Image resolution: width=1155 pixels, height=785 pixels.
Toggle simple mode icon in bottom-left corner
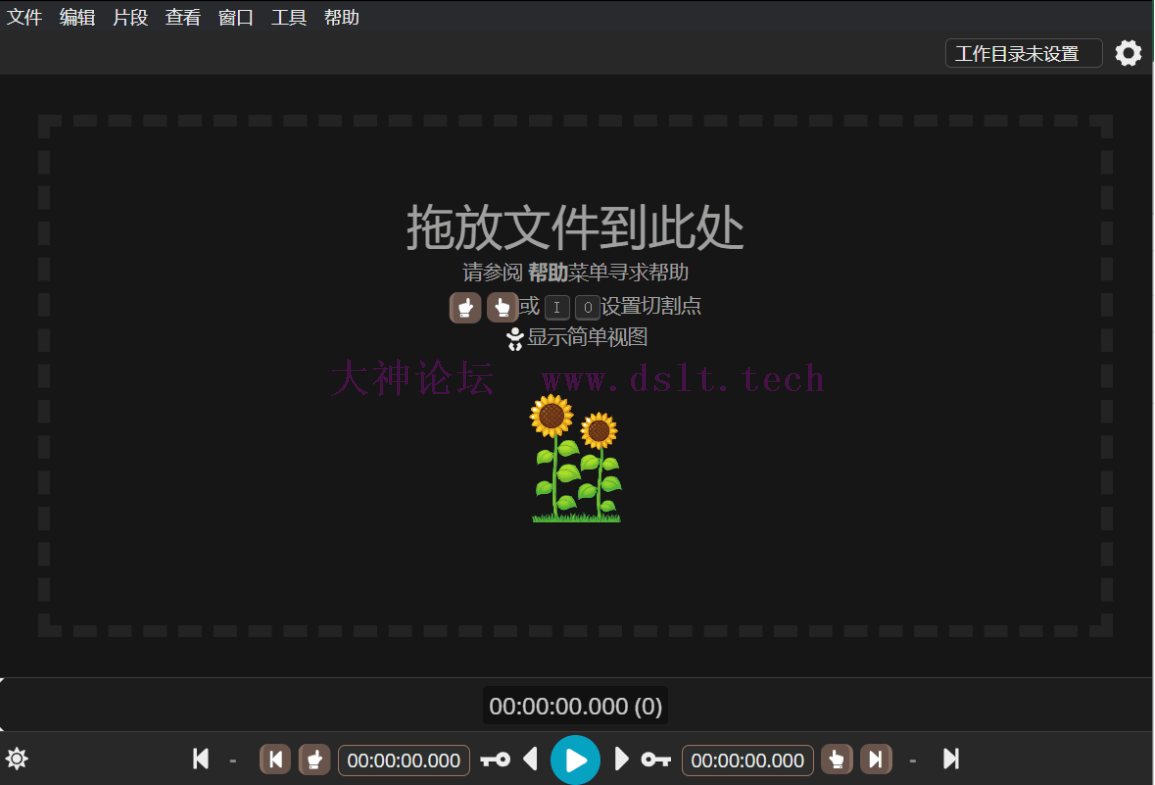click(17, 760)
